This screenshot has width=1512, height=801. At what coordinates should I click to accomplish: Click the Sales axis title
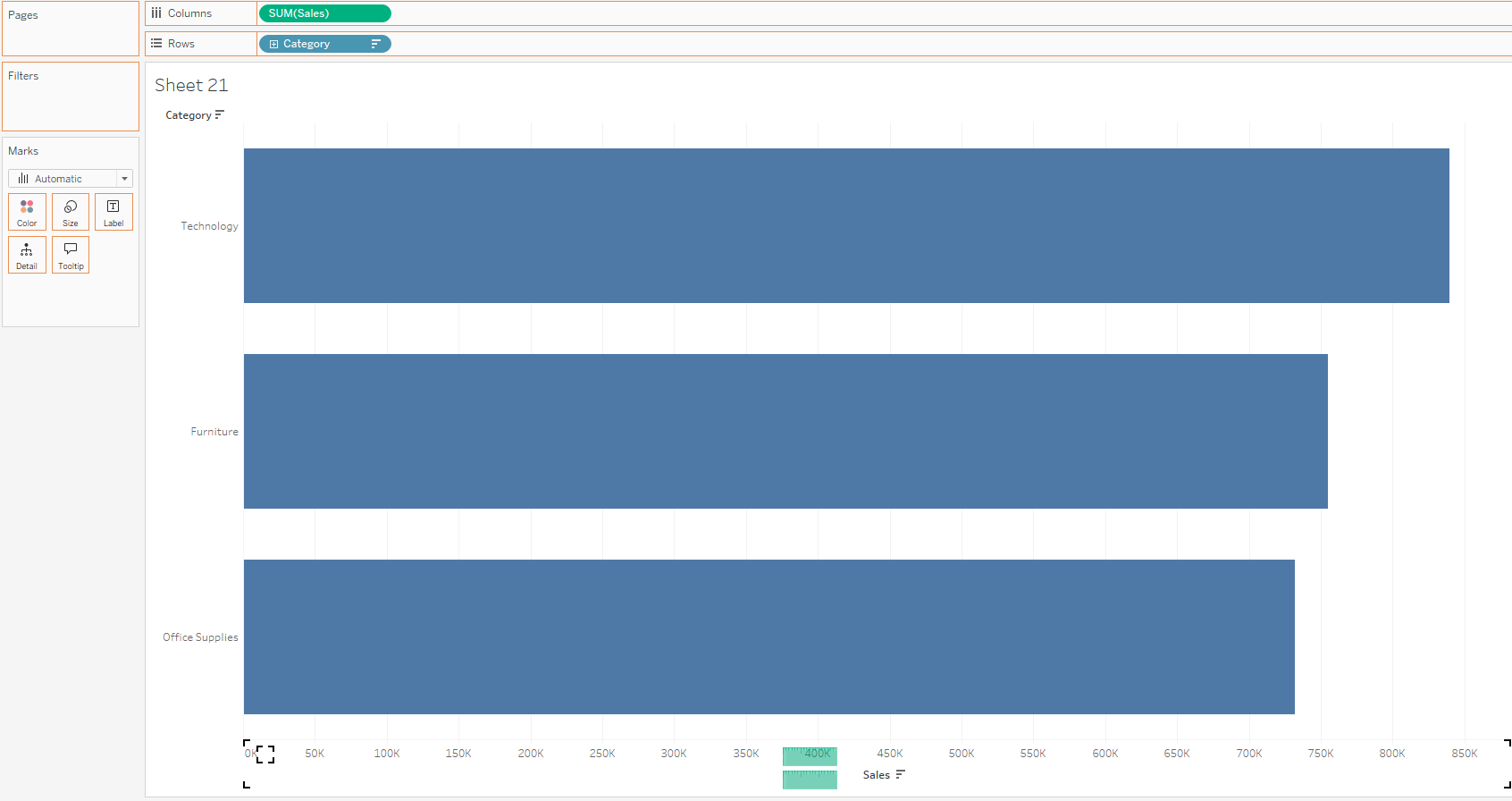(x=877, y=775)
